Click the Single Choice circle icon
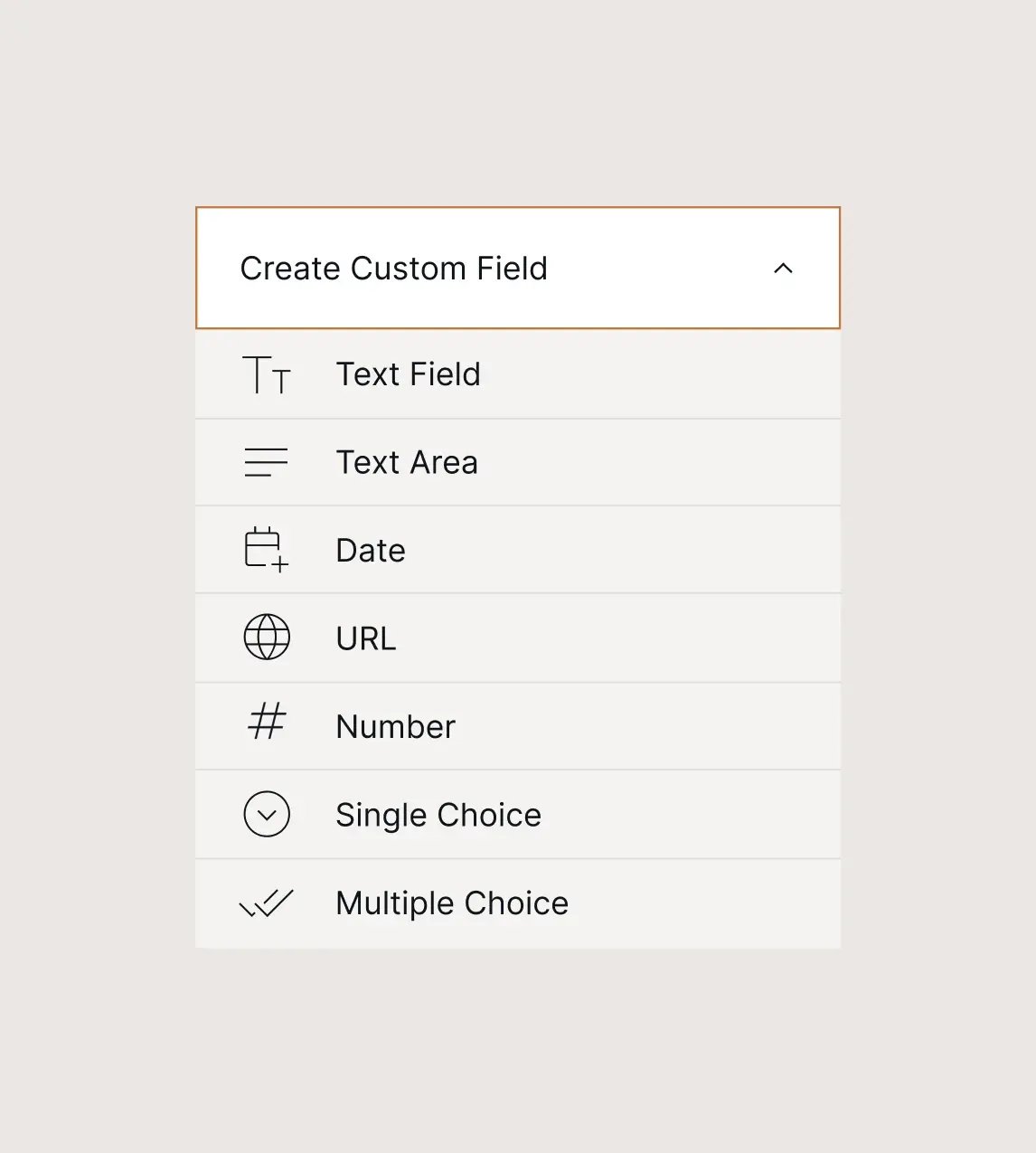1036x1153 pixels. click(x=267, y=814)
